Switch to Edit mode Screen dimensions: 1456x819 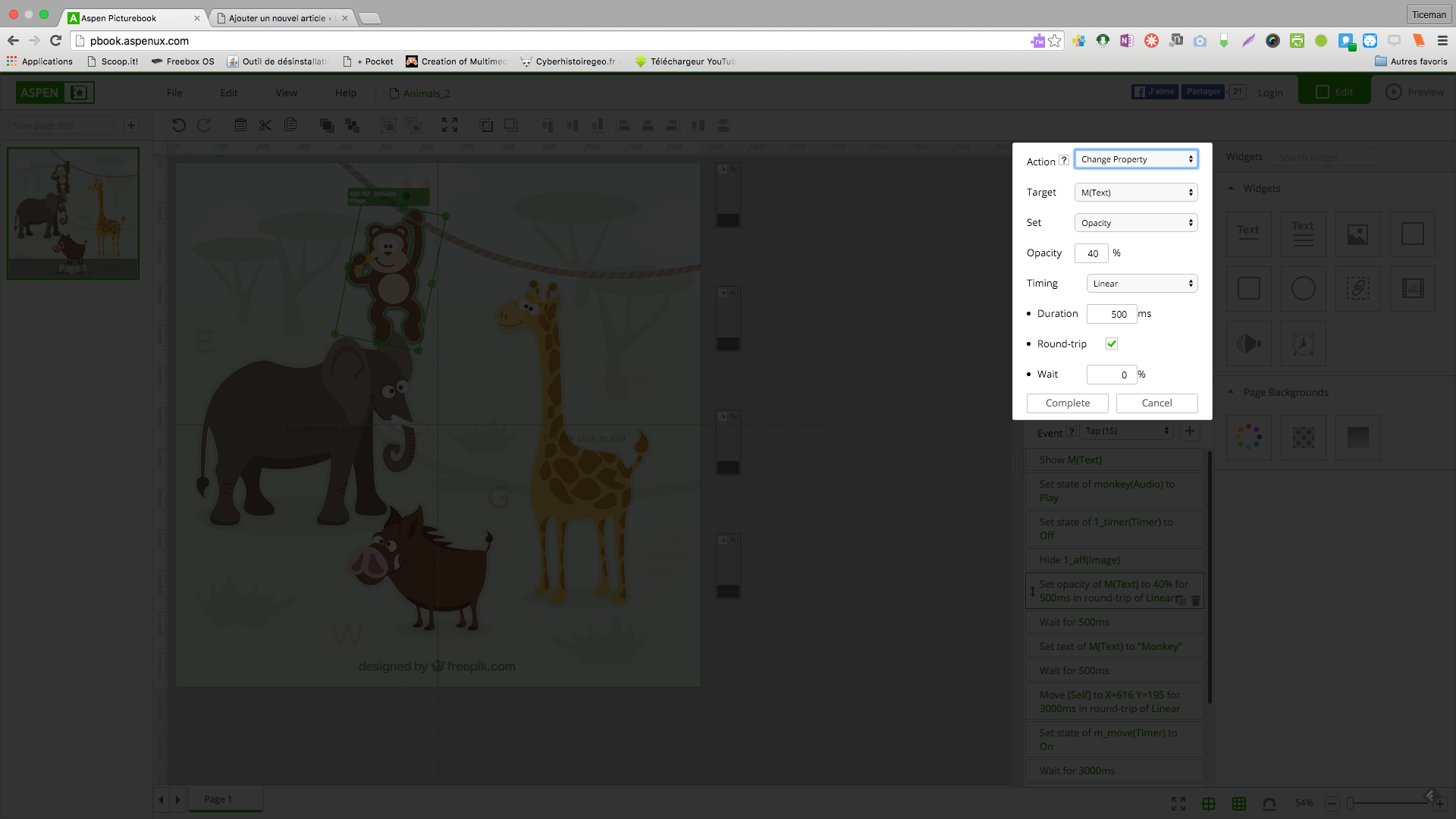coord(1335,91)
